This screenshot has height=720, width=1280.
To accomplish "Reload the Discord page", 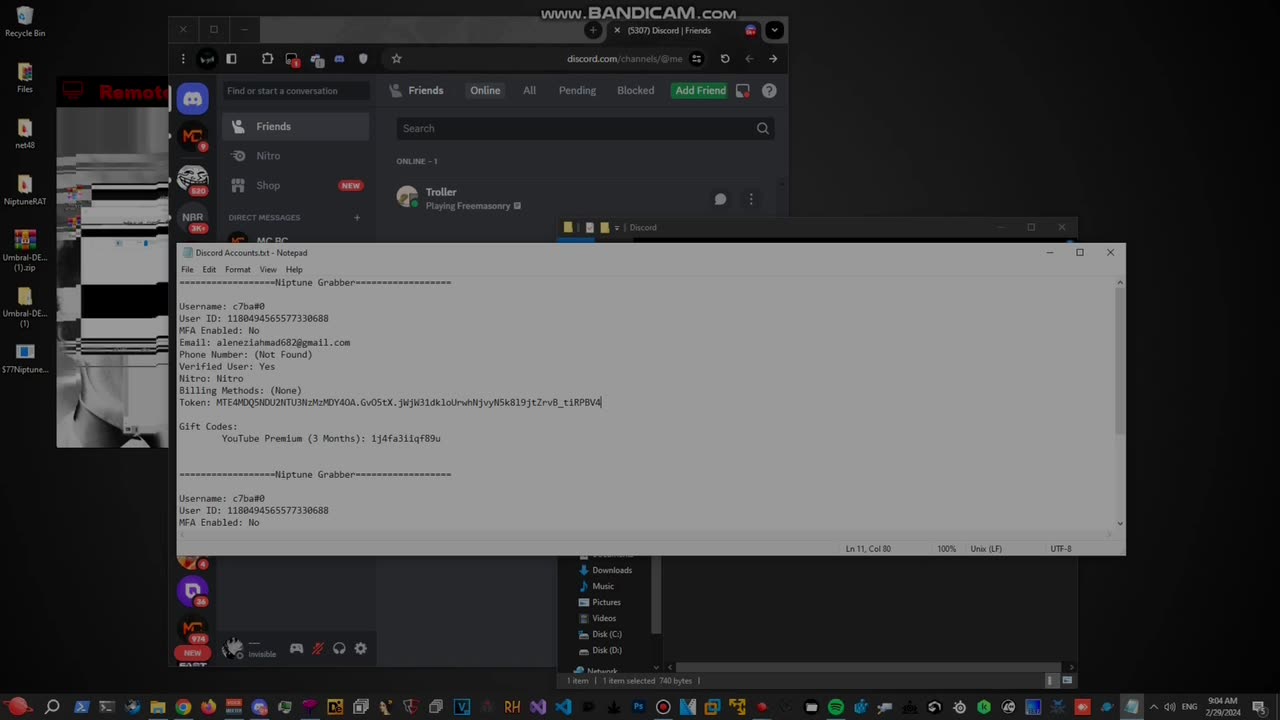I will coord(725,59).
